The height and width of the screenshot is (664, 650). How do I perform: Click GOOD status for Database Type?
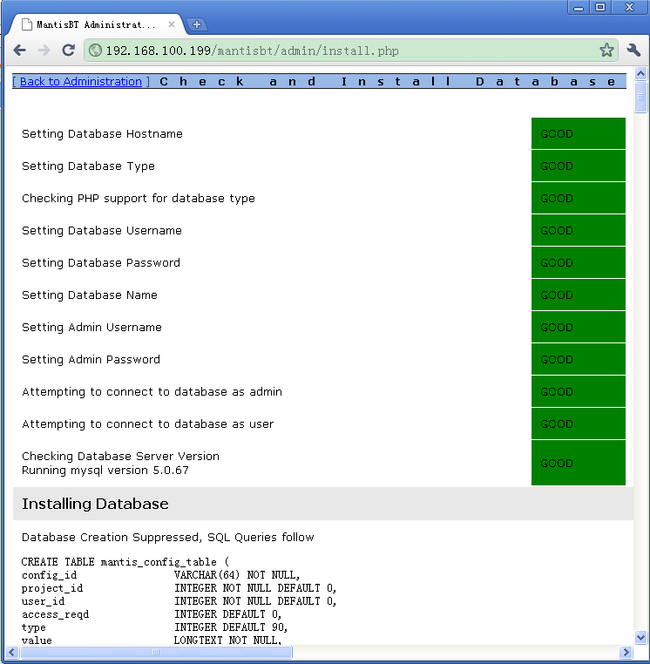pyautogui.click(x=578, y=166)
